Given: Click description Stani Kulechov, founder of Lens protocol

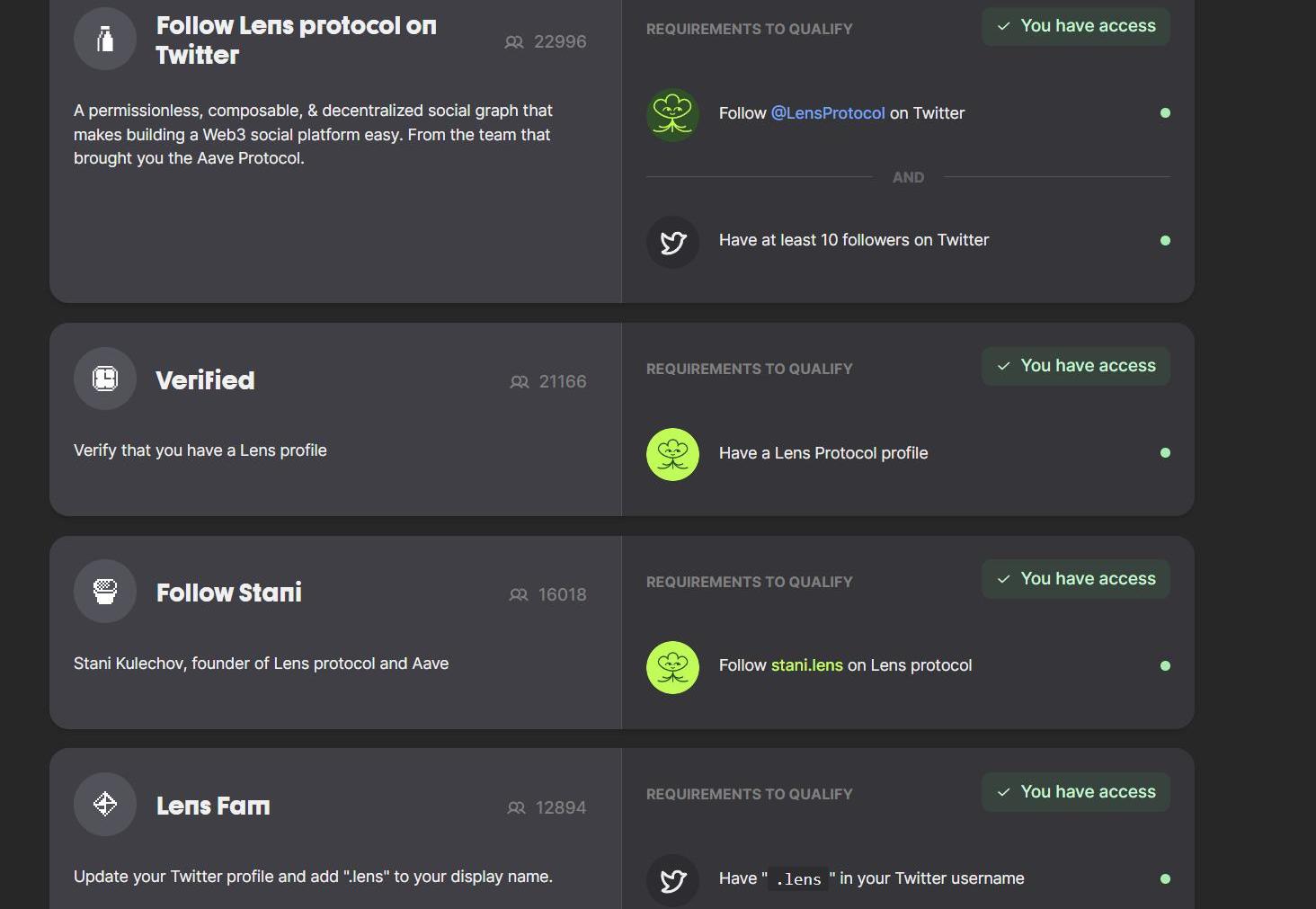Looking at the screenshot, I should coord(262,664).
